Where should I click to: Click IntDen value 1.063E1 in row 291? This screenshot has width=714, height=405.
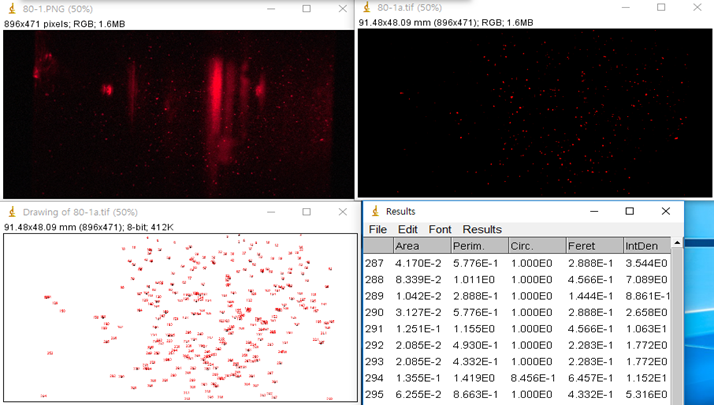click(x=647, y=328)
